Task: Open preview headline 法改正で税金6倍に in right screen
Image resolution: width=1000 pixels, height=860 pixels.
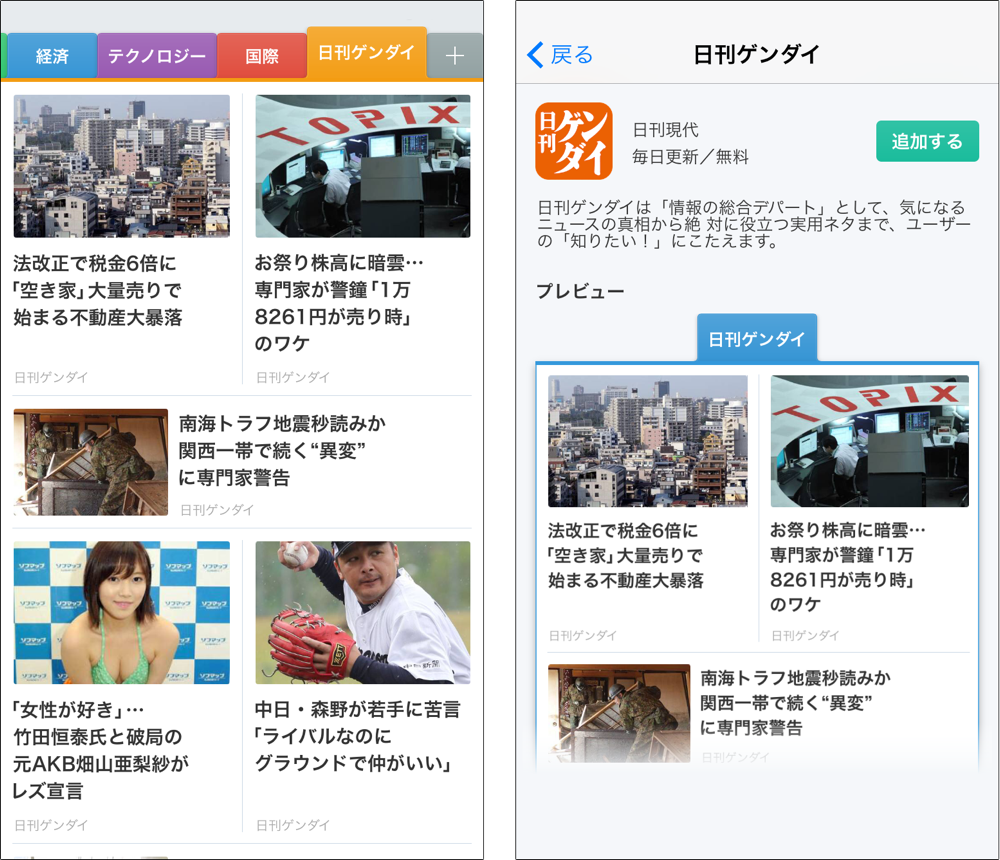Action: 626,556
